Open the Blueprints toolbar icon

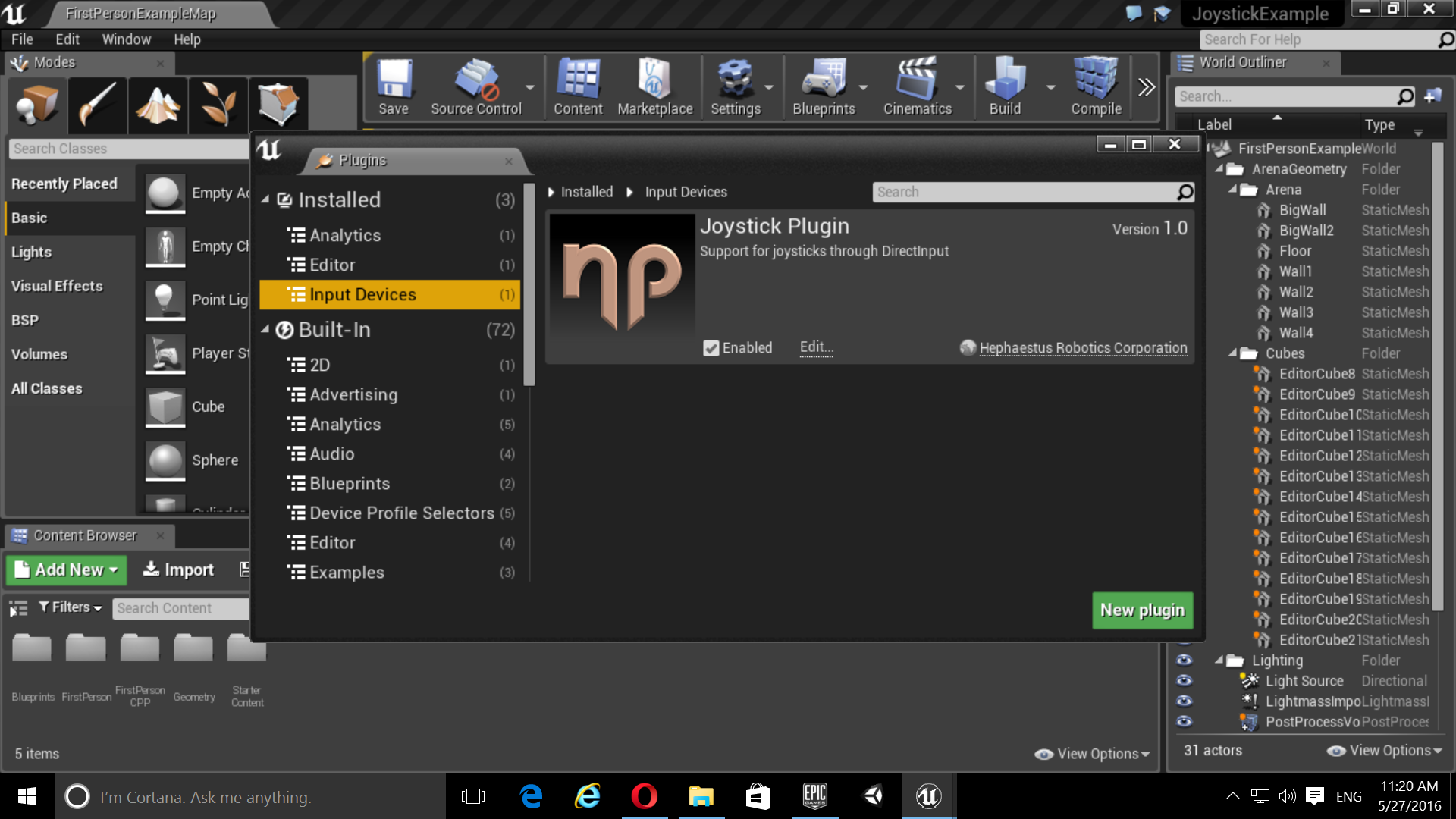(824, 87)
